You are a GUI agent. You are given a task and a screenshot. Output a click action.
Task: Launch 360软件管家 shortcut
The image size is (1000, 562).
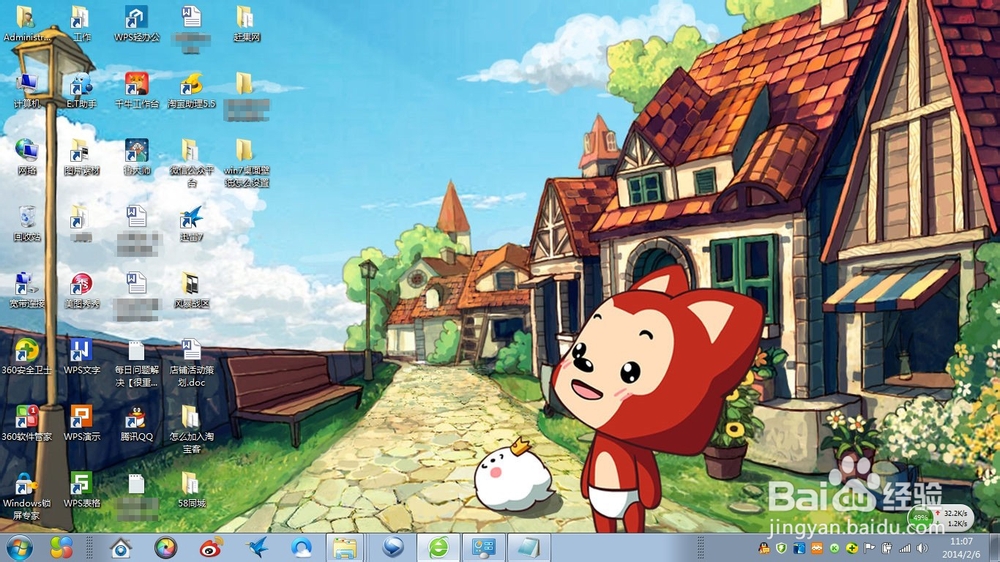click(26, 424)
